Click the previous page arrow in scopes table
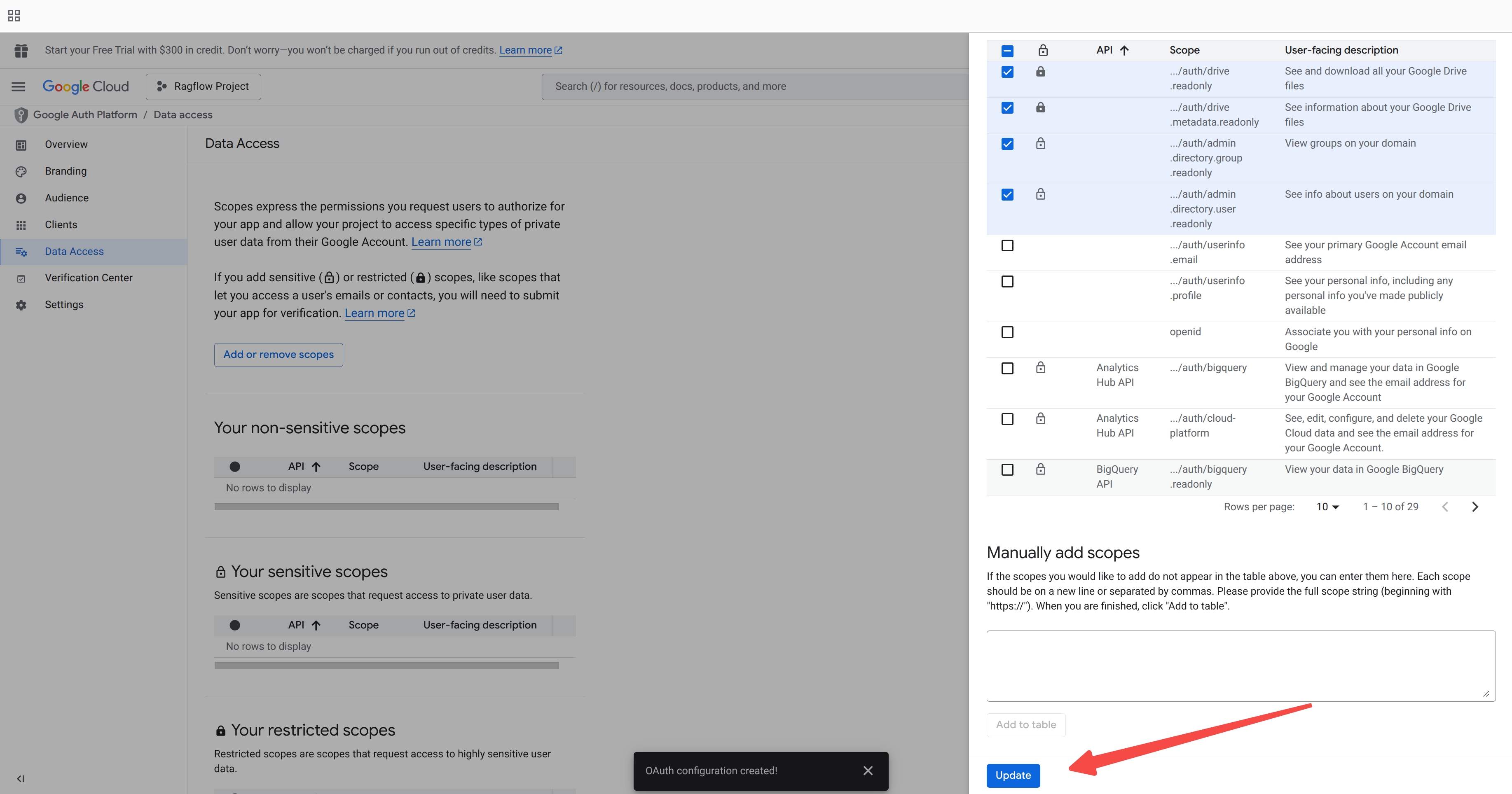1512x794 pixels. [x=1445, y=507]
